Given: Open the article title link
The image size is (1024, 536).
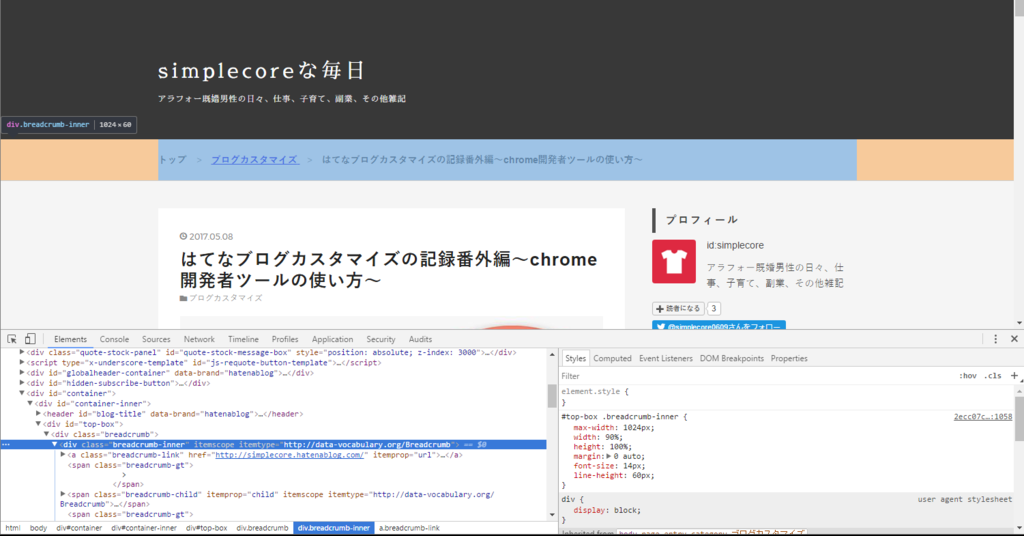Looking at the screenshot, I should click(389, 270).
